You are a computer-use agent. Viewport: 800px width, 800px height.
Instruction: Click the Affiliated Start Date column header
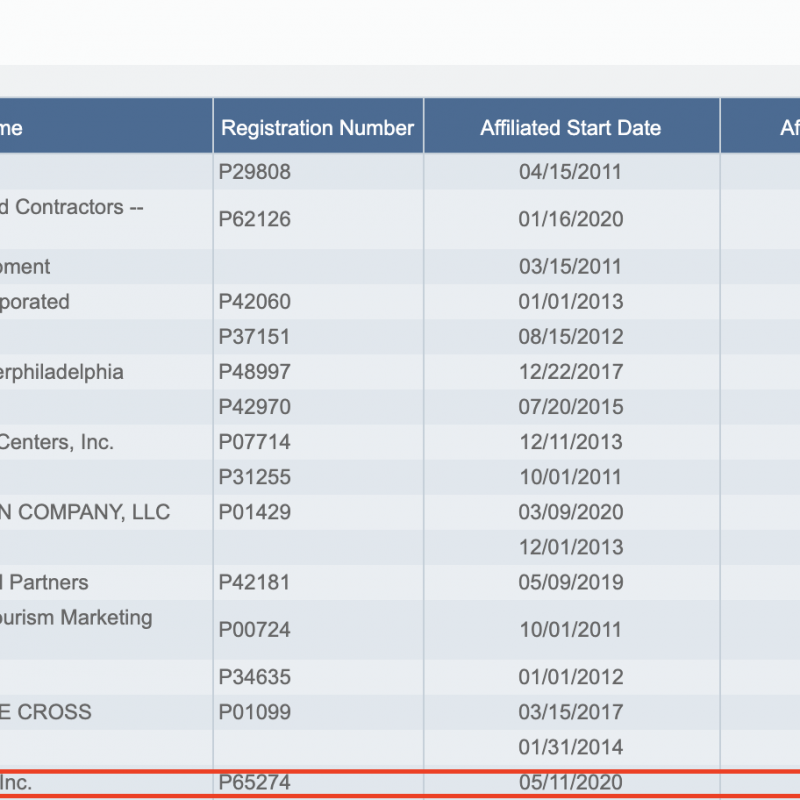point(570,128)
